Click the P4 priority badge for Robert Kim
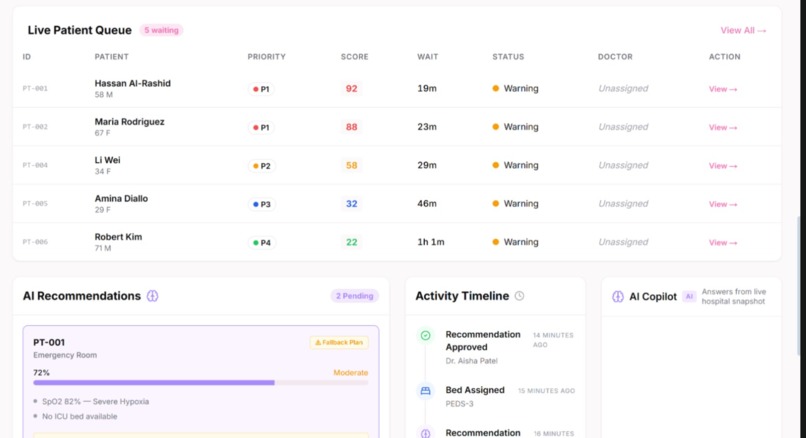Viewport: 806px width, 438px height. 262,243
